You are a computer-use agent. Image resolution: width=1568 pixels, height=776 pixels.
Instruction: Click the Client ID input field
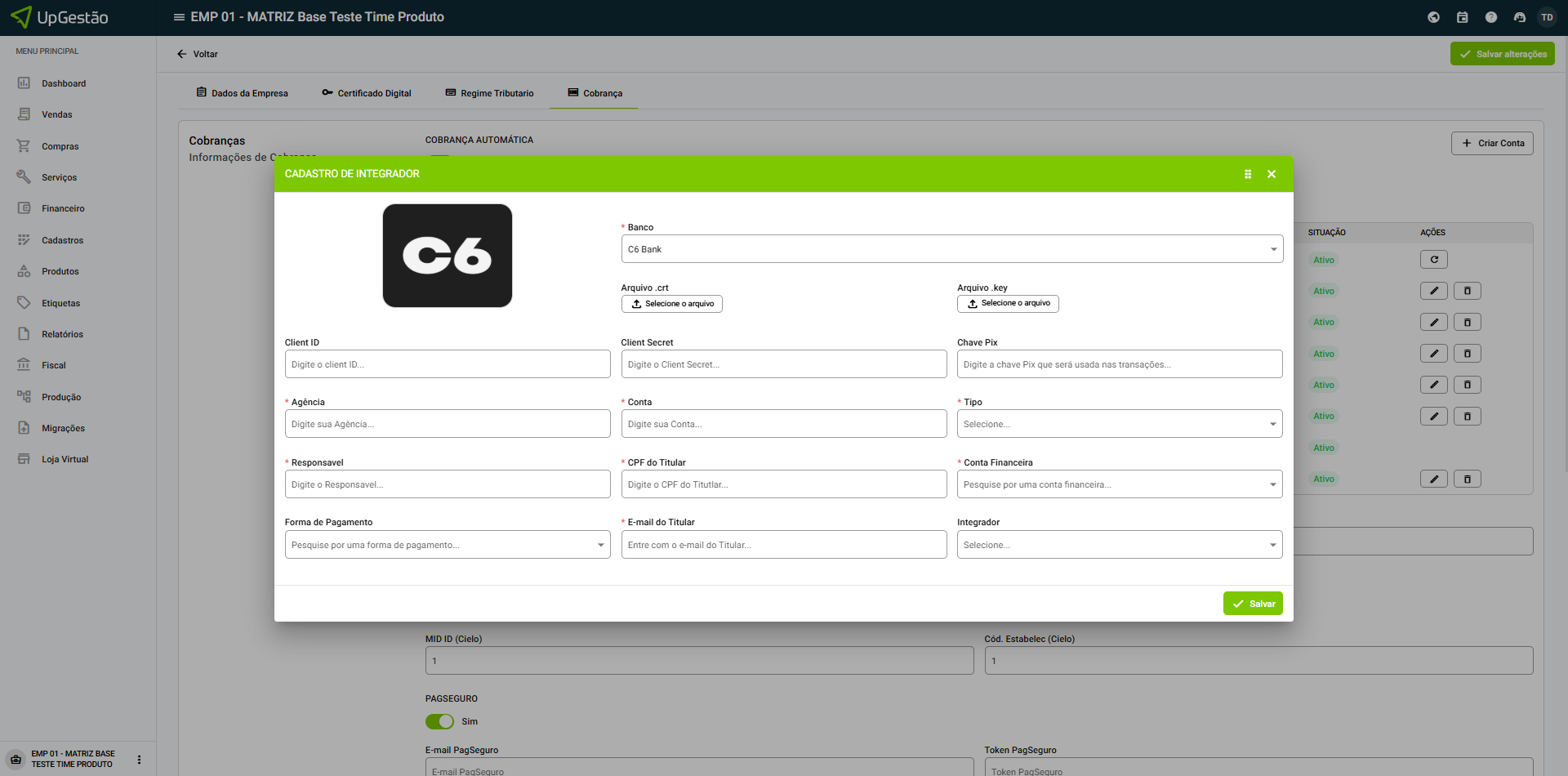447,364
